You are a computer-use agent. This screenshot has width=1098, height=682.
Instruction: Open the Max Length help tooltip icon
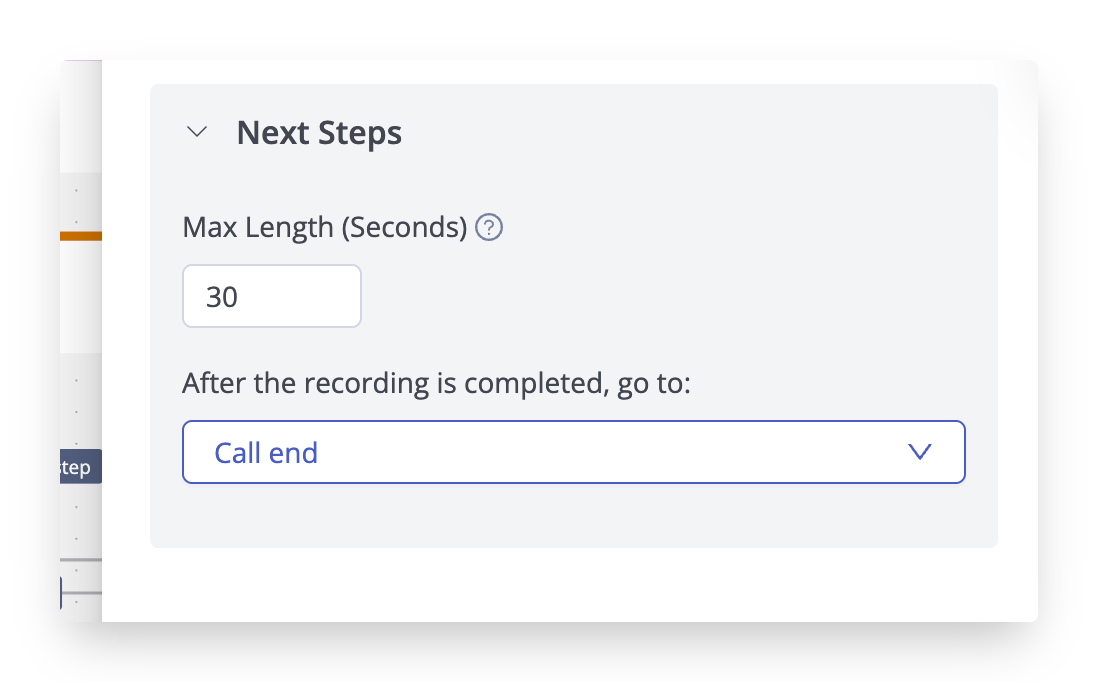pyautogui.click(x=490, y=228)
